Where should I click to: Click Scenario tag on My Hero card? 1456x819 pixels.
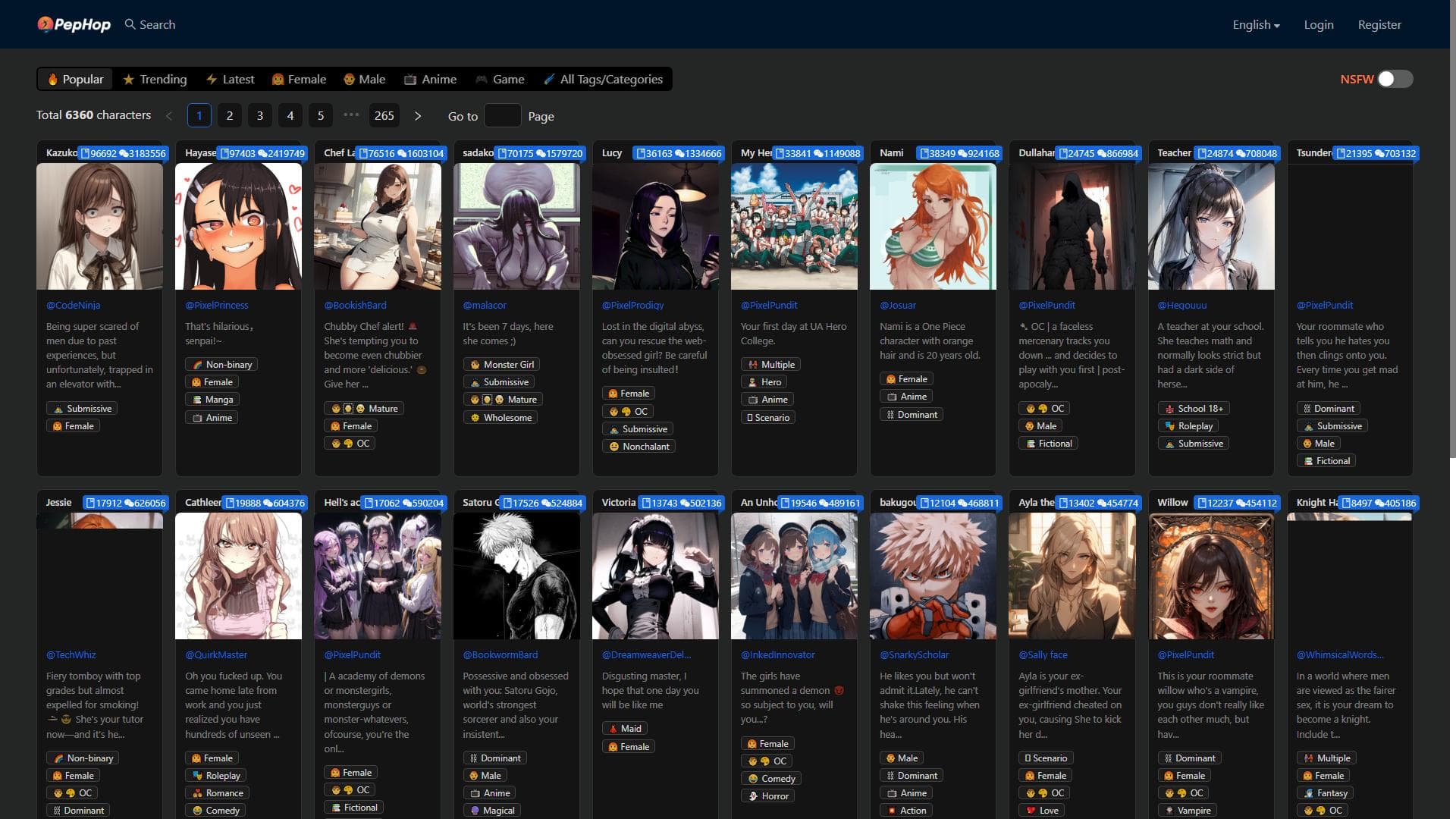768,417
